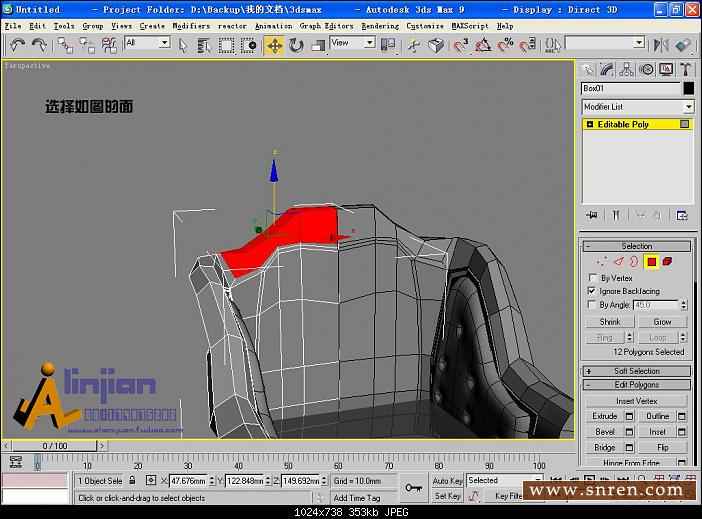702x519 pixels.
Task: Switch to Element sub-object level
Action: point(667,262)
